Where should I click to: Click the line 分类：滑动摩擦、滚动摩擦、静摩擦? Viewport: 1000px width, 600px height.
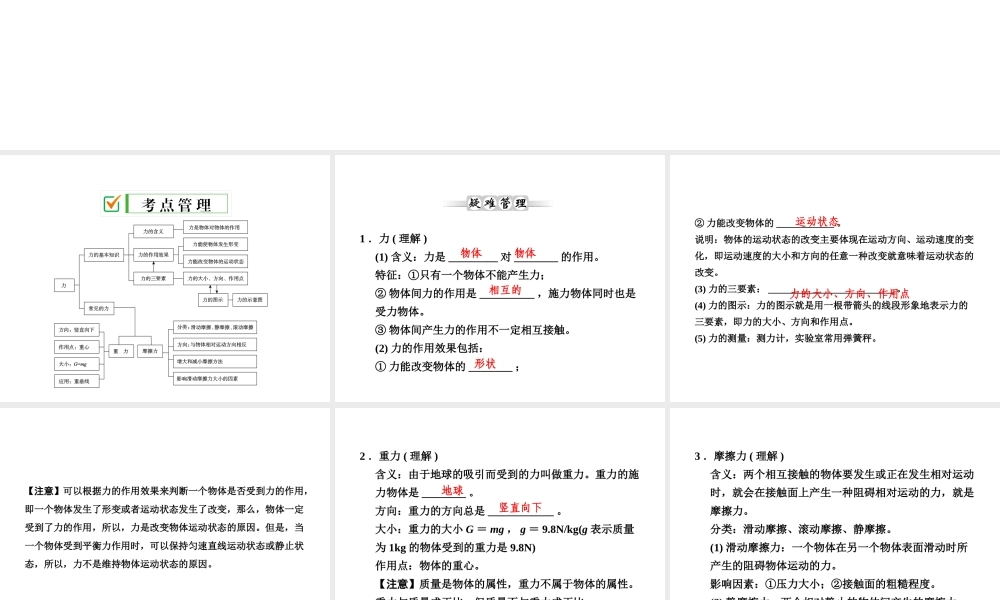pos(801,529)
